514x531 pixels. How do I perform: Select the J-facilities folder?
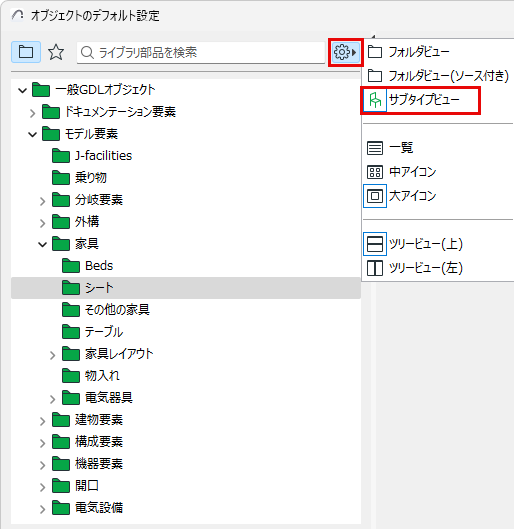click(x=92, y=156)
